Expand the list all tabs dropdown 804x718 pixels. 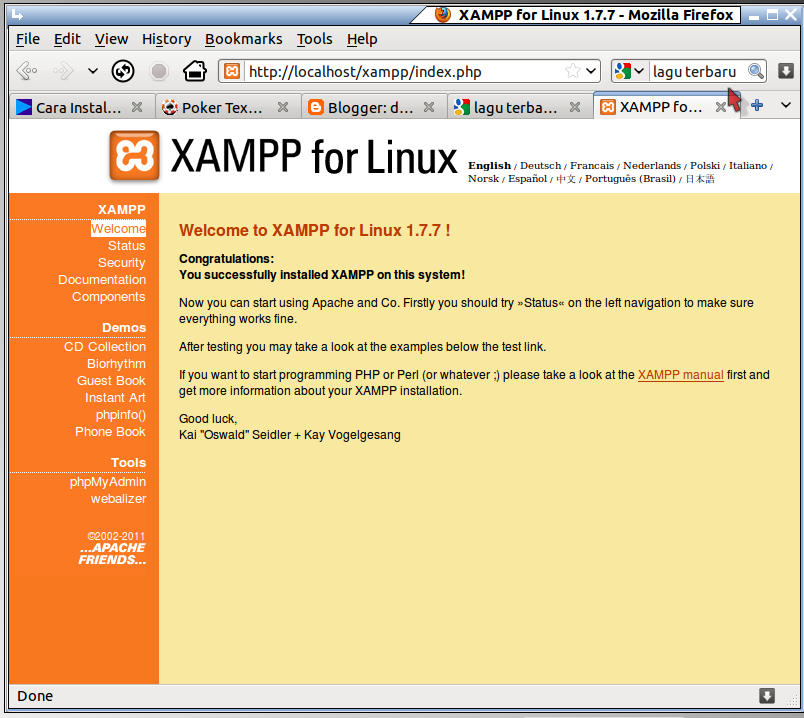tap(786, 106)
